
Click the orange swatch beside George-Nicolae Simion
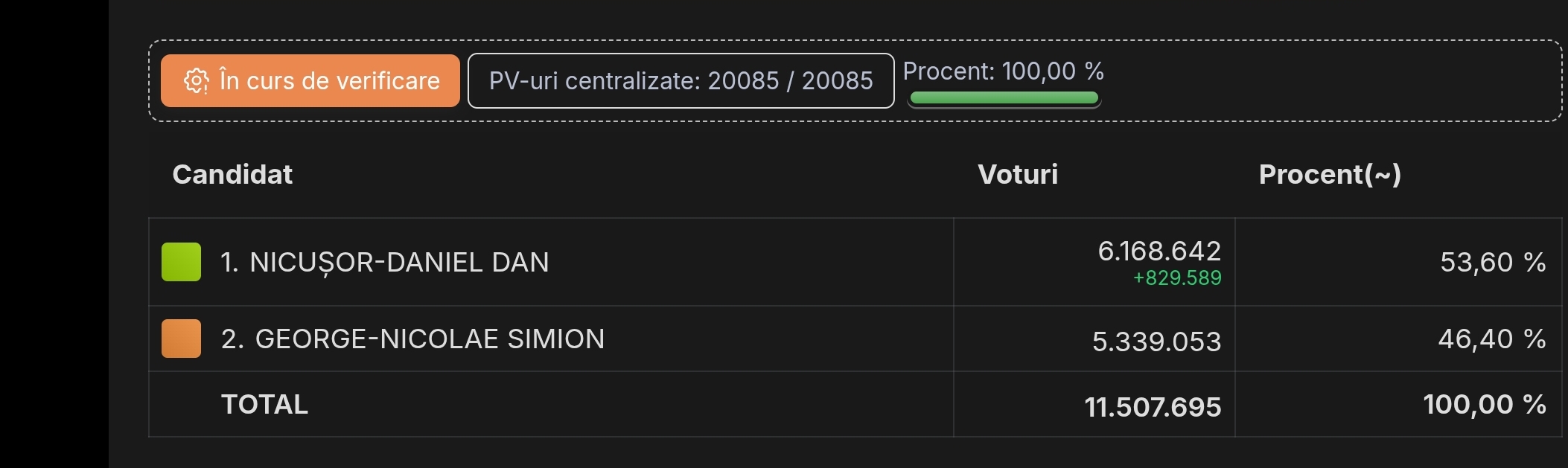(x=181, y=339)
